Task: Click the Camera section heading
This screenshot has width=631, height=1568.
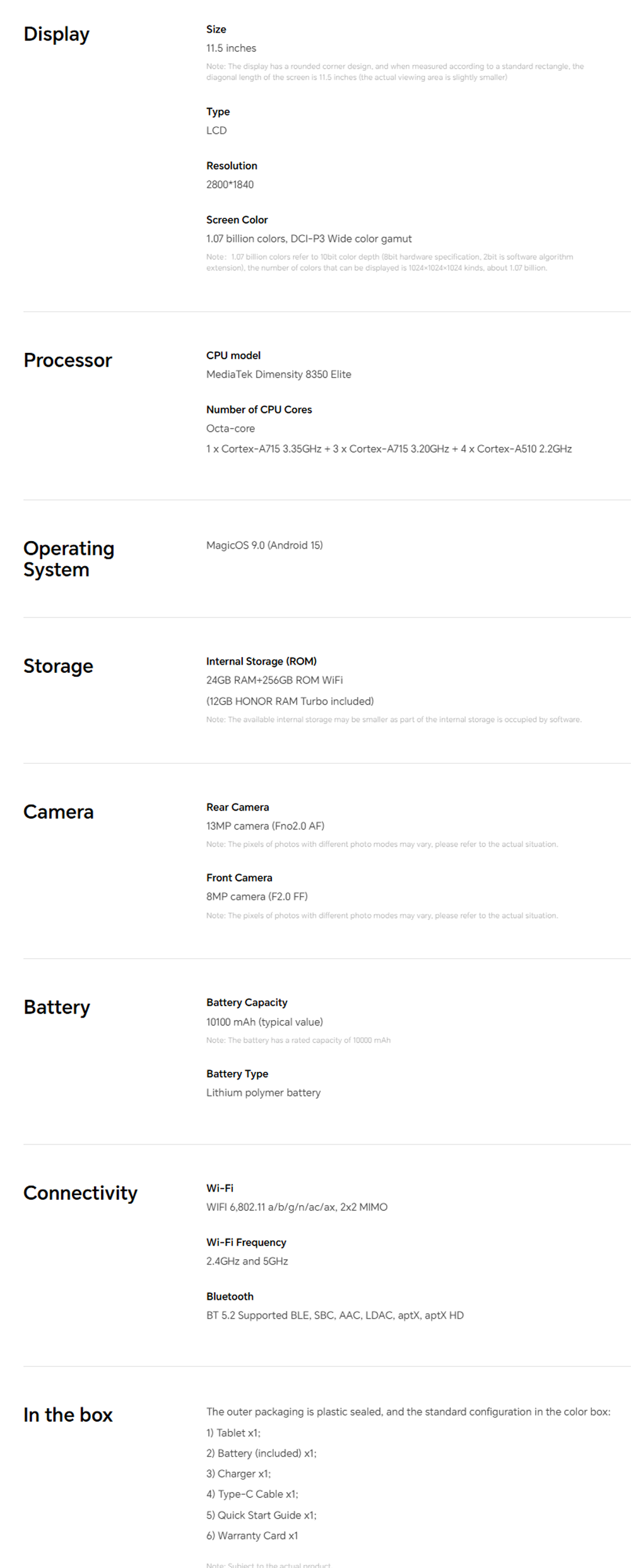Action: (x=58, y=812)
